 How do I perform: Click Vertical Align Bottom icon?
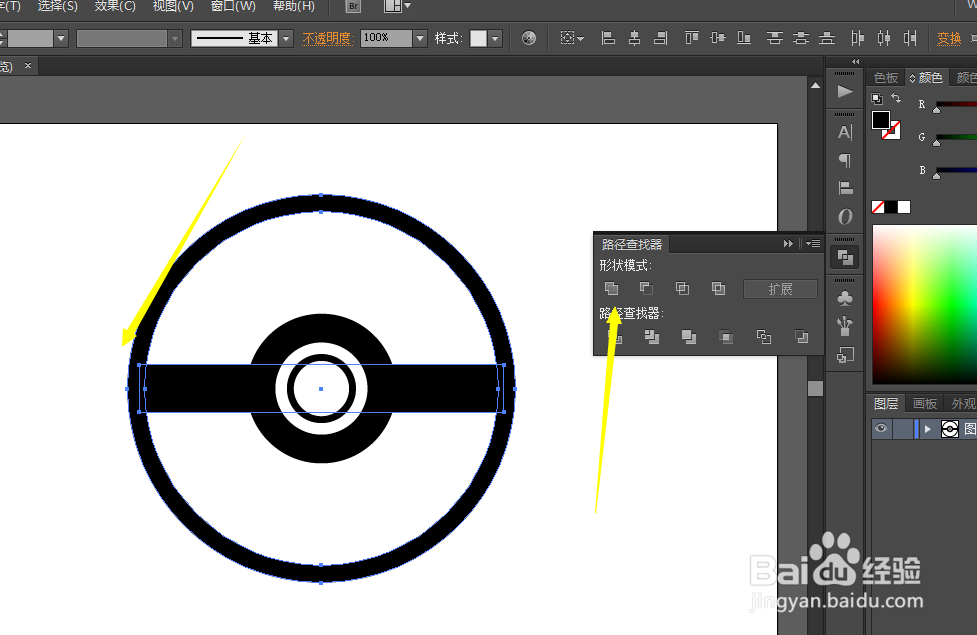click(x=744, y=39)
